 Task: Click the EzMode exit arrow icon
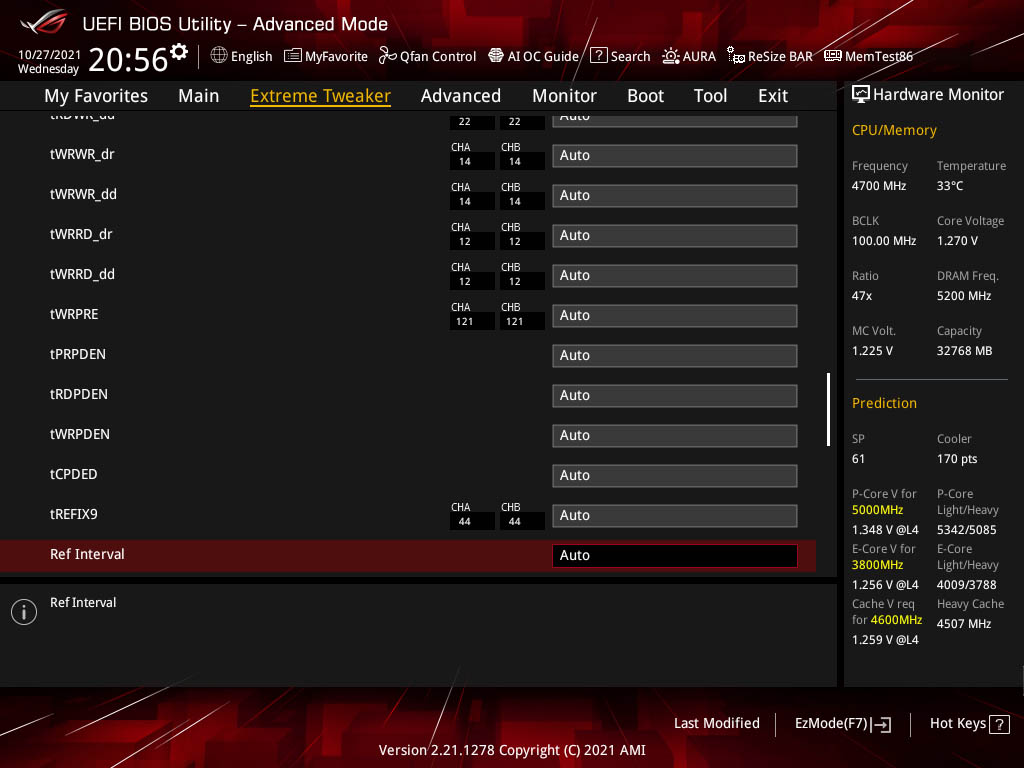pyautogui.click(x=882, y=724)
